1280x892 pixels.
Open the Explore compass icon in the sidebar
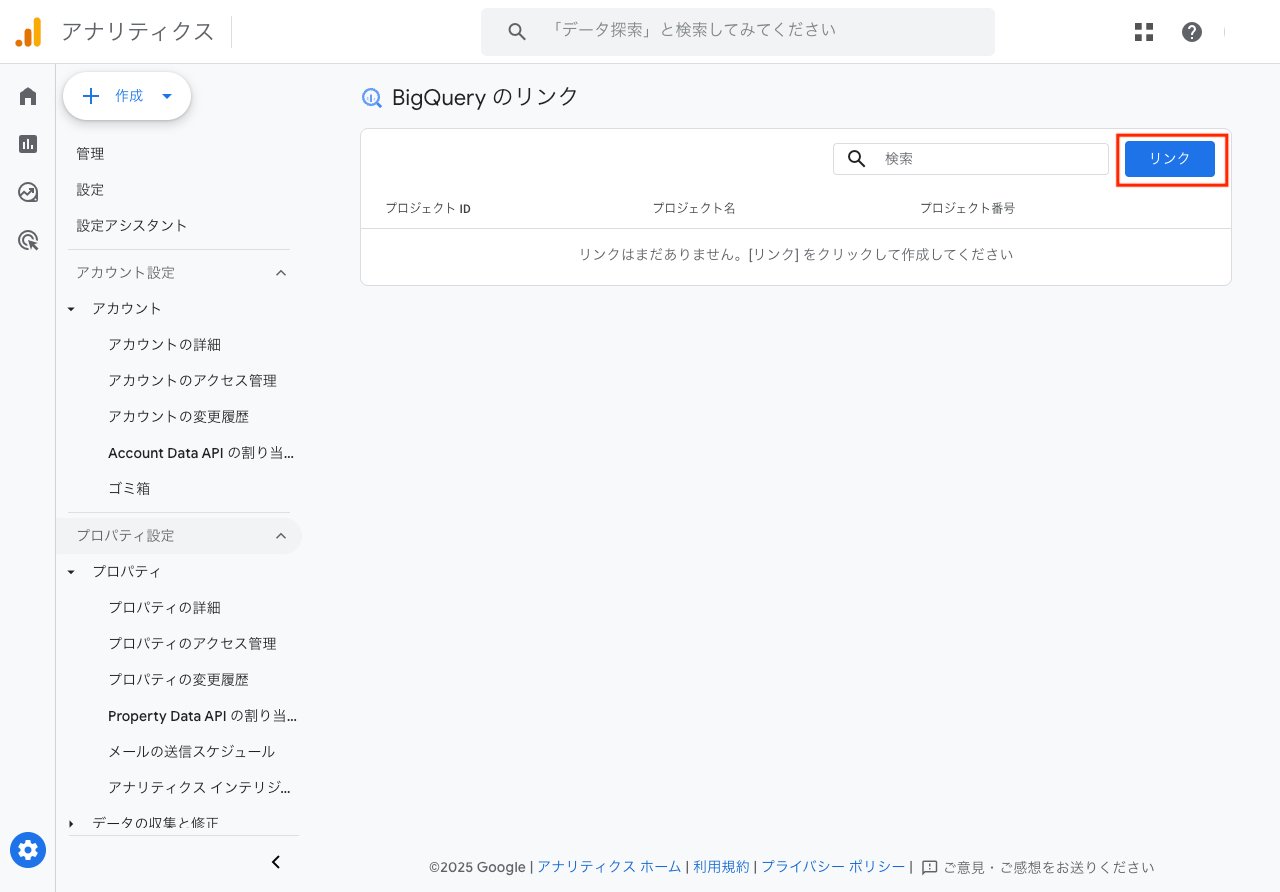pyautogui.click(x=27, y=192)
